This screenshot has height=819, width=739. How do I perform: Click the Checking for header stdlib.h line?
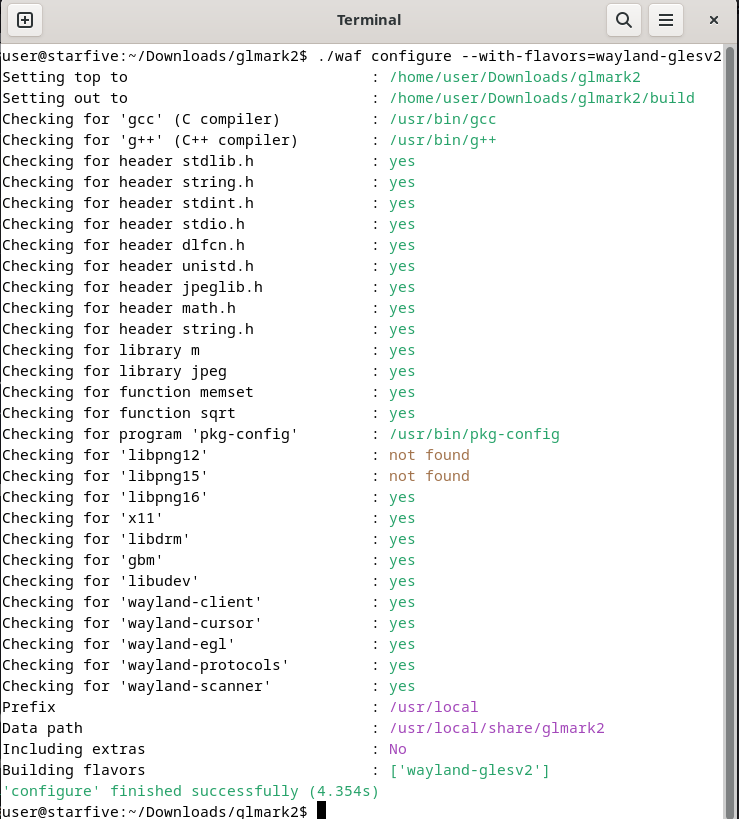(209, 161)
